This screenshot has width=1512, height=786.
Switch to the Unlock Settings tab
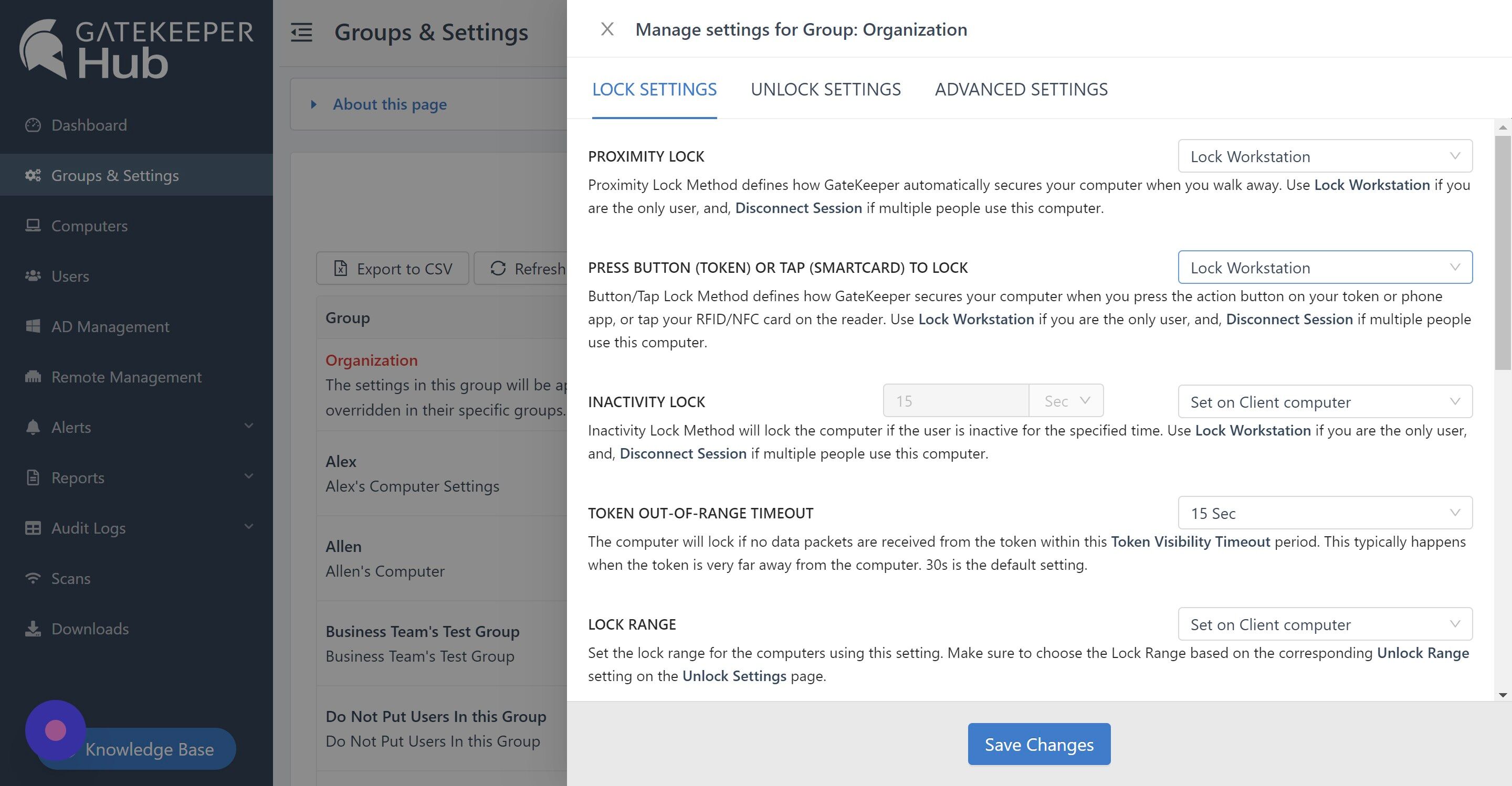(825, 89)
